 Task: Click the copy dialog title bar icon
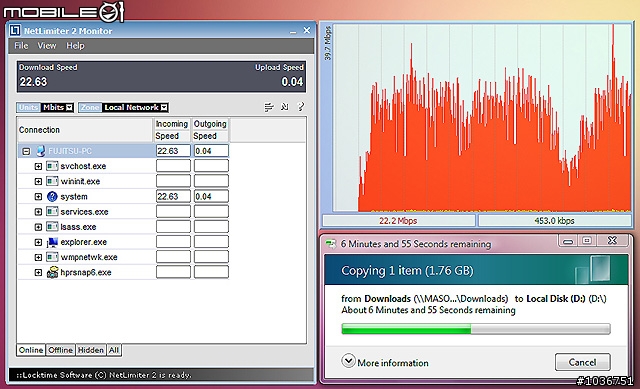coord(330,244)
